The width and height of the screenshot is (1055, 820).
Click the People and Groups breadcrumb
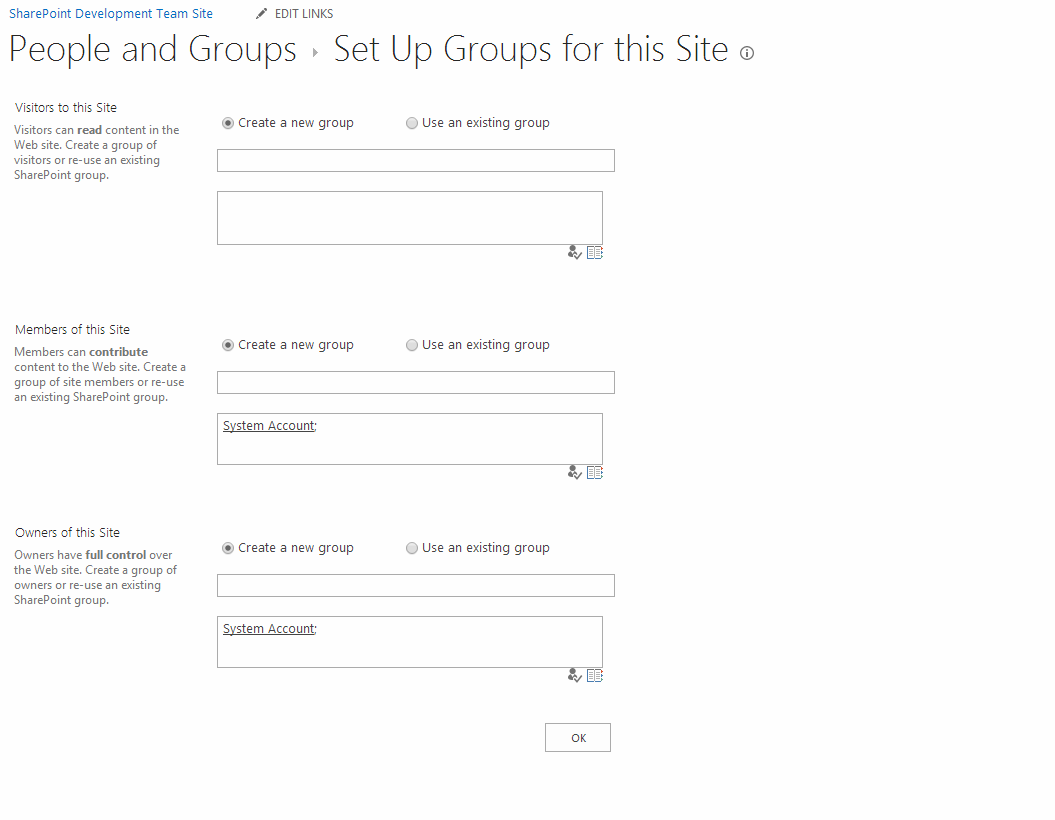(152, 48)
